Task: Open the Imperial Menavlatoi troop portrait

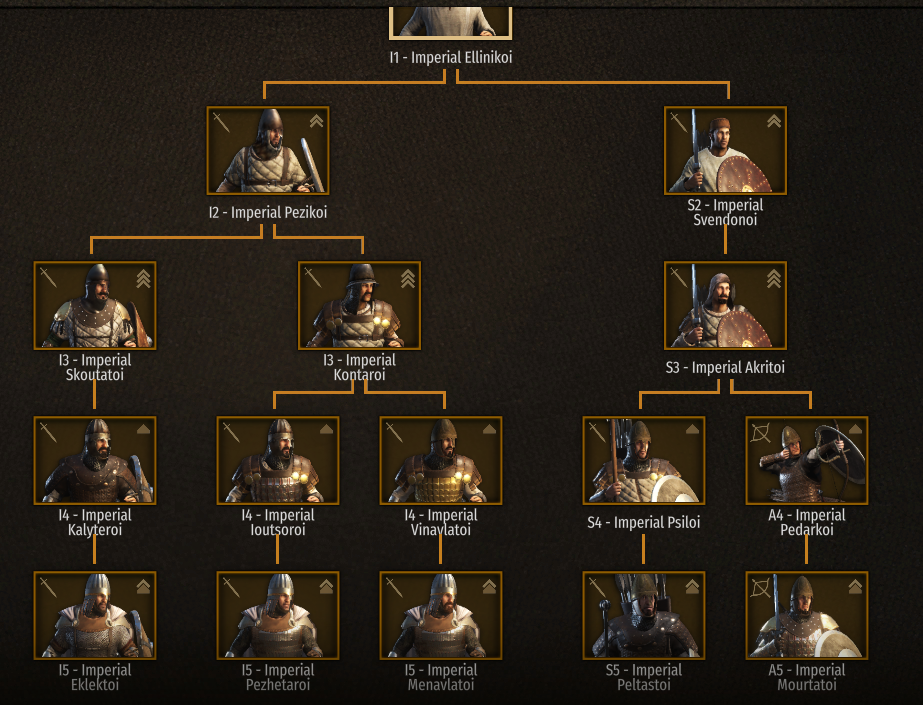Action: [x=441, y=615]
